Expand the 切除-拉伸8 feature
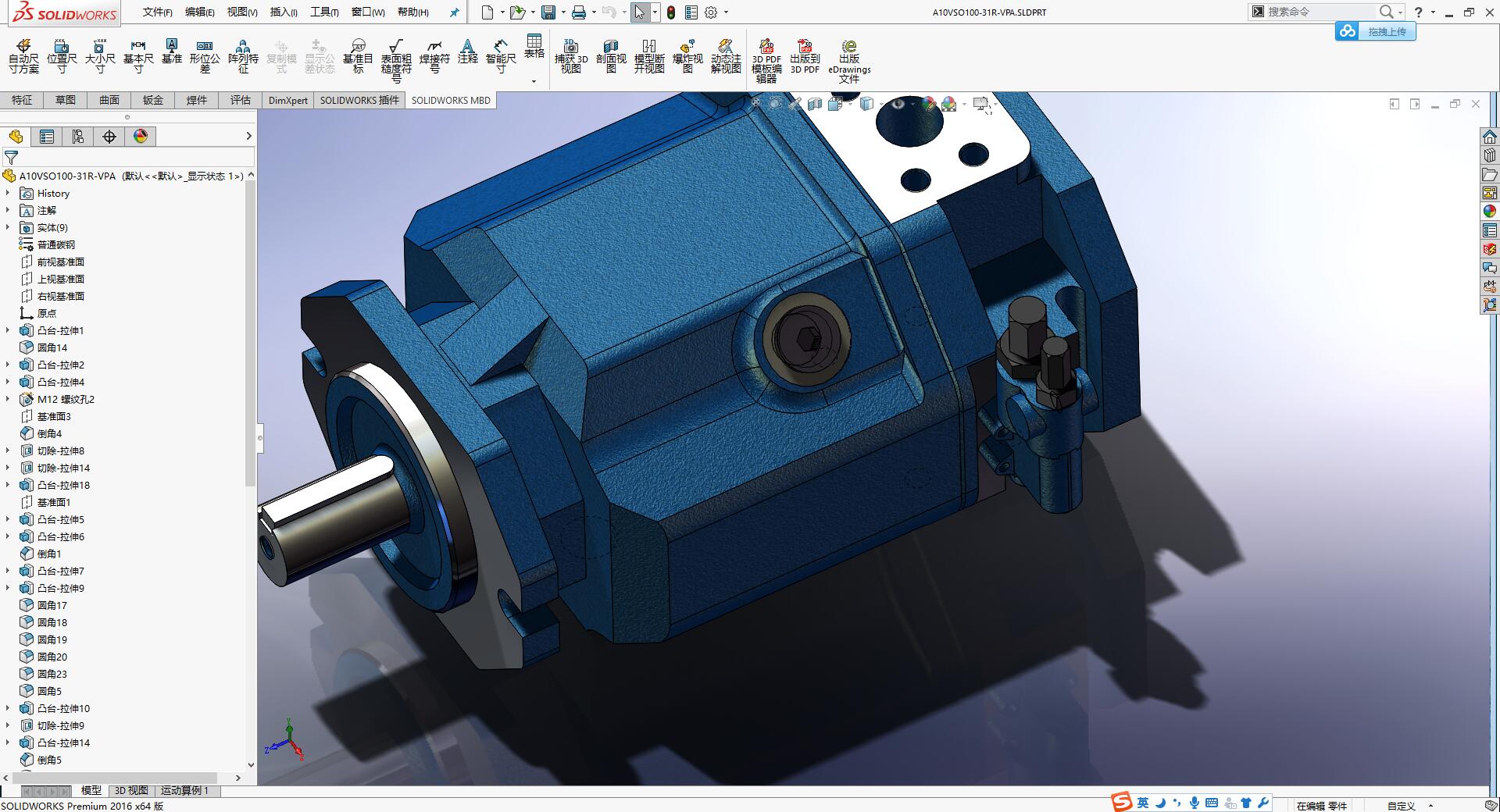Image resolution: width=1500 pixels, height=812 pixels. coord(8,451)
